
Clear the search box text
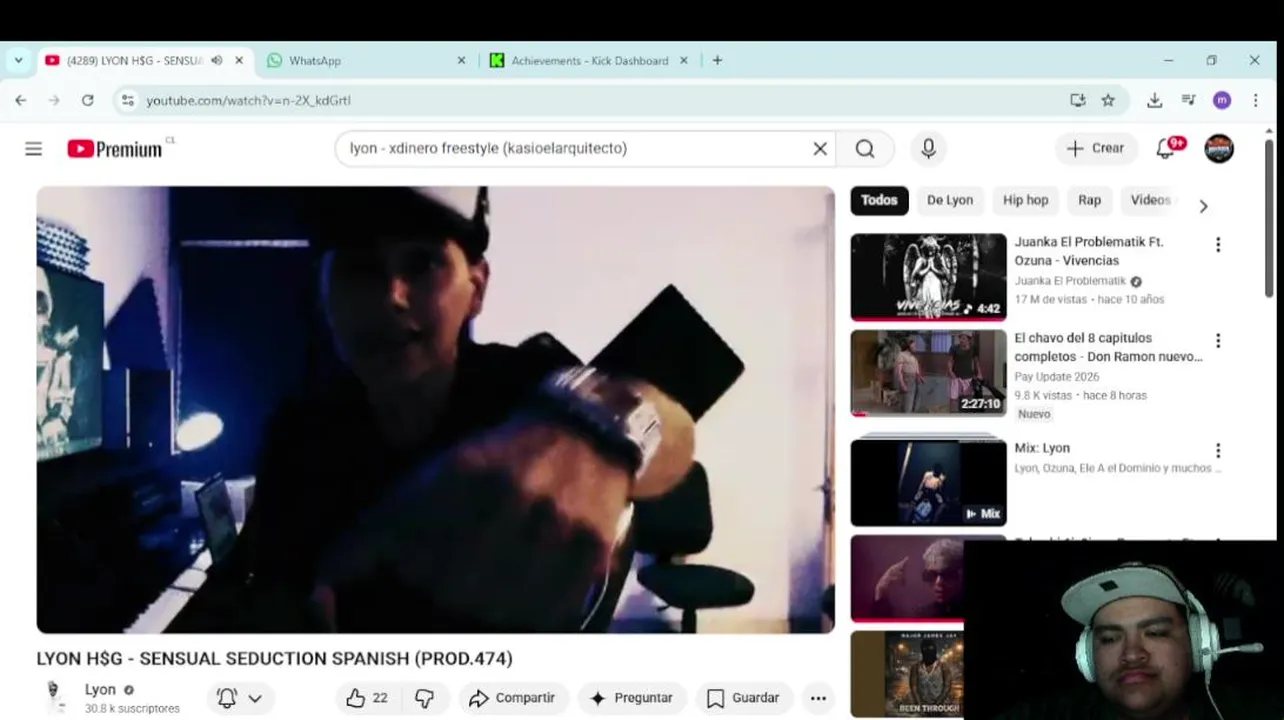pos(820,149)
